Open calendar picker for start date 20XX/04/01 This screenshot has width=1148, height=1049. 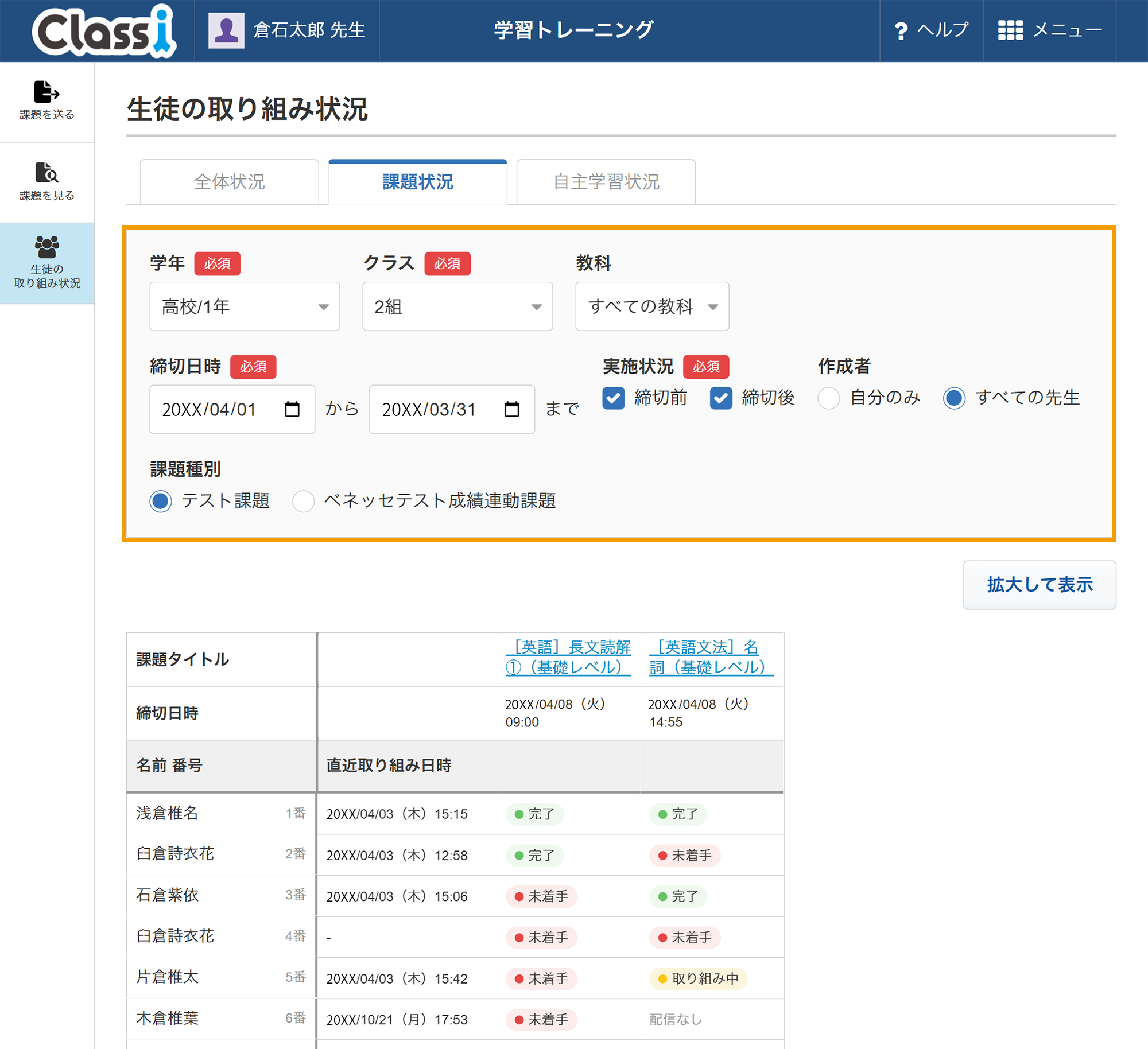(x=292, y=409)
